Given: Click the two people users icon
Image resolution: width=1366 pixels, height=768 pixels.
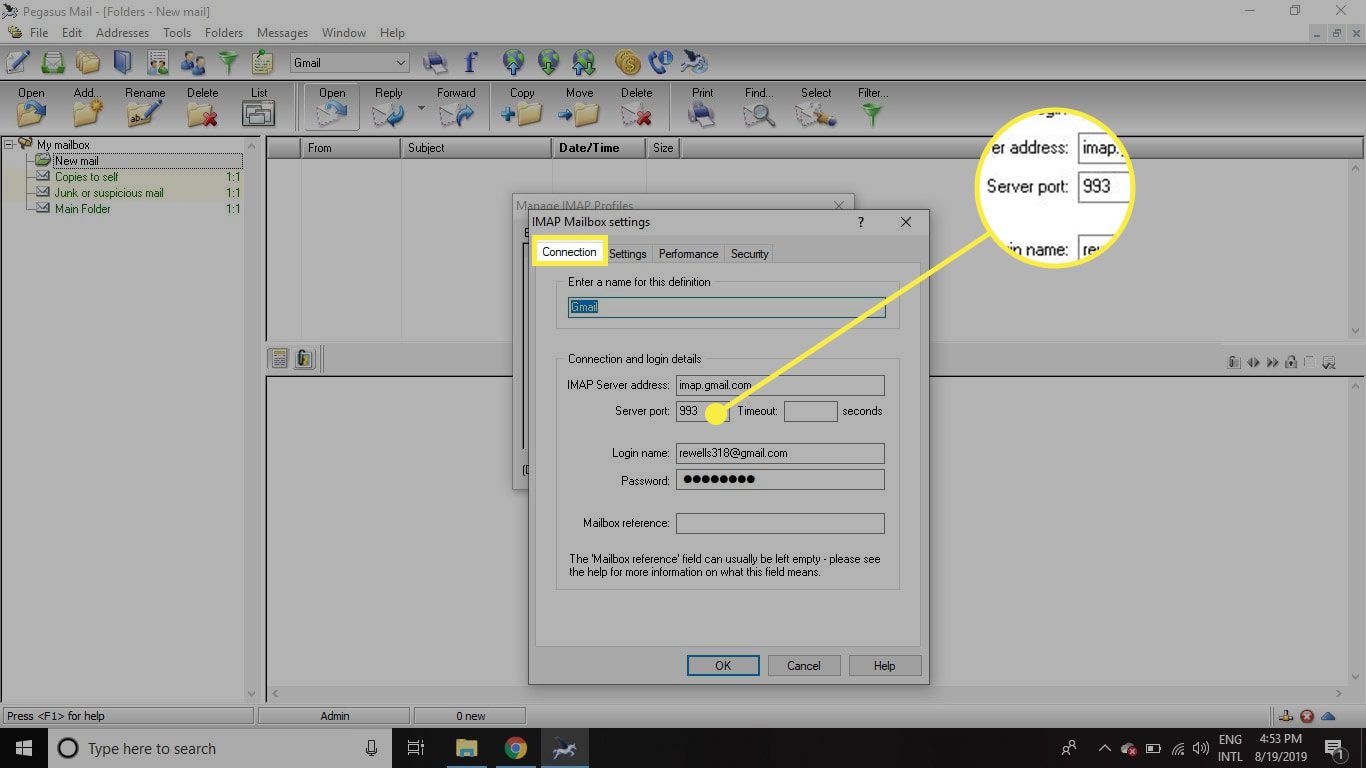Looking at the screenshot, I should [193, 63].
